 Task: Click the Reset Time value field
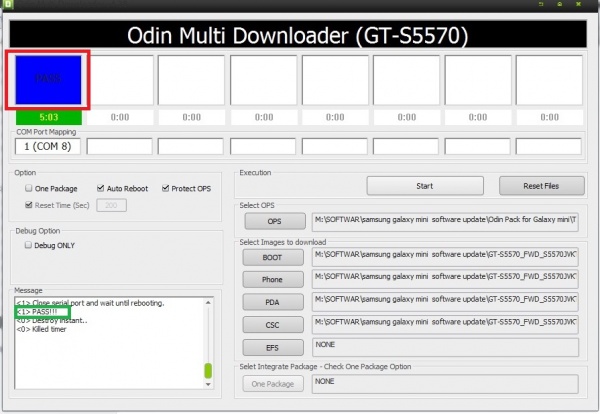pos(111,205)
